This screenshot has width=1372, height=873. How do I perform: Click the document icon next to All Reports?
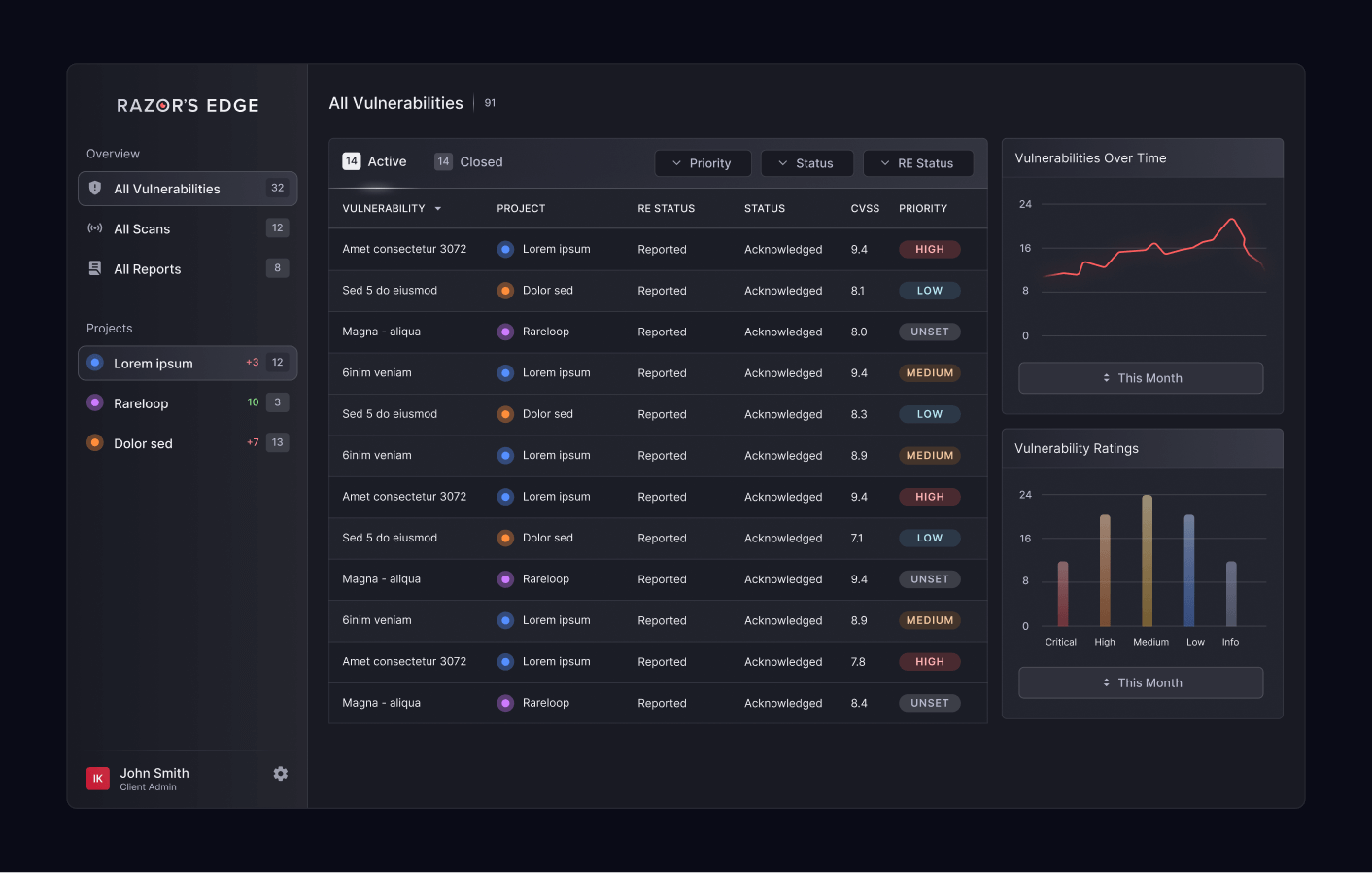click(95, 268)
